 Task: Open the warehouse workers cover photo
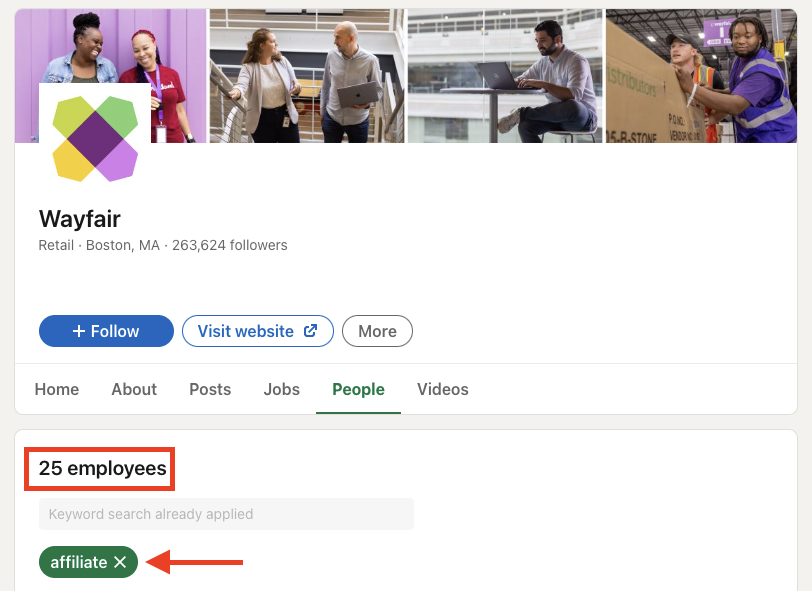(701, 76)
